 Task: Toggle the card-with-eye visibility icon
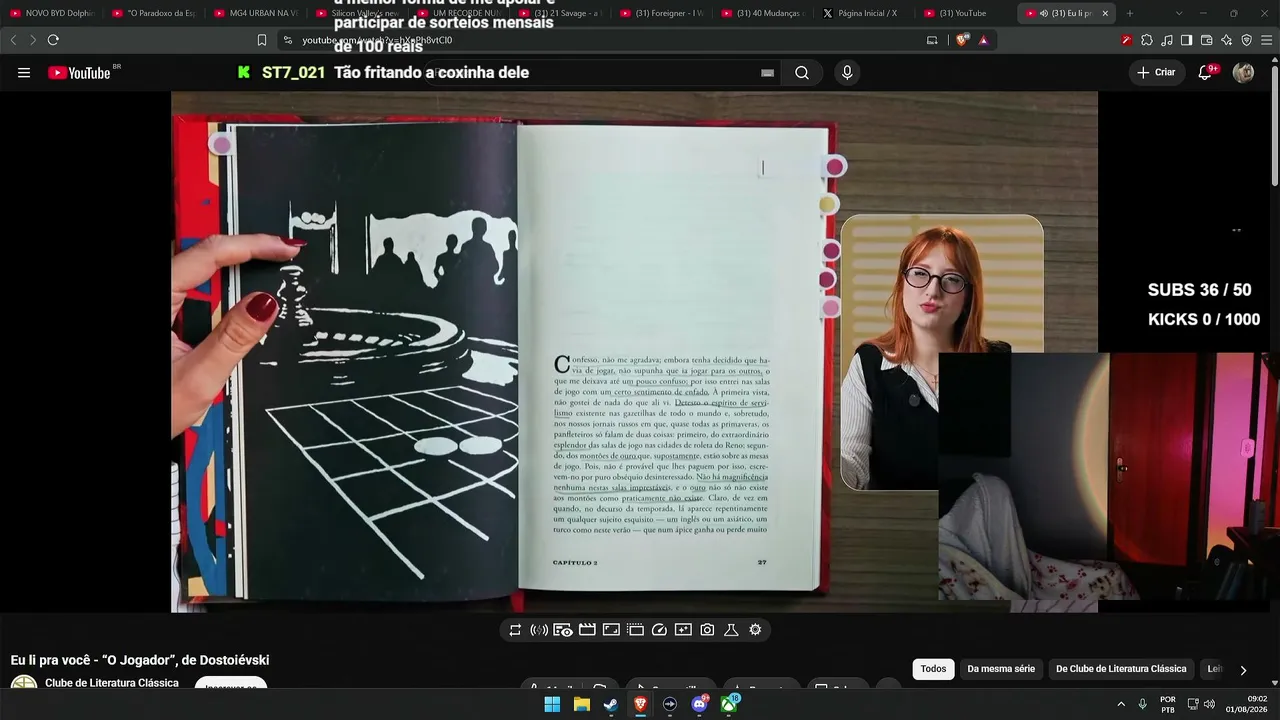(563, 630)
